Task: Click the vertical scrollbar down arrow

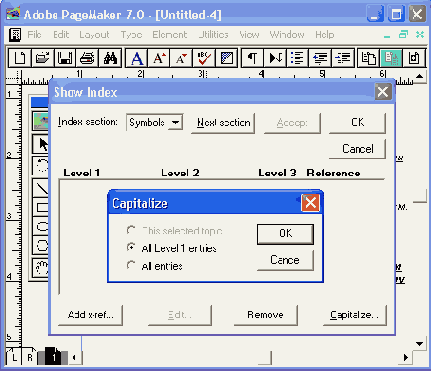Action: click(420, 344)
